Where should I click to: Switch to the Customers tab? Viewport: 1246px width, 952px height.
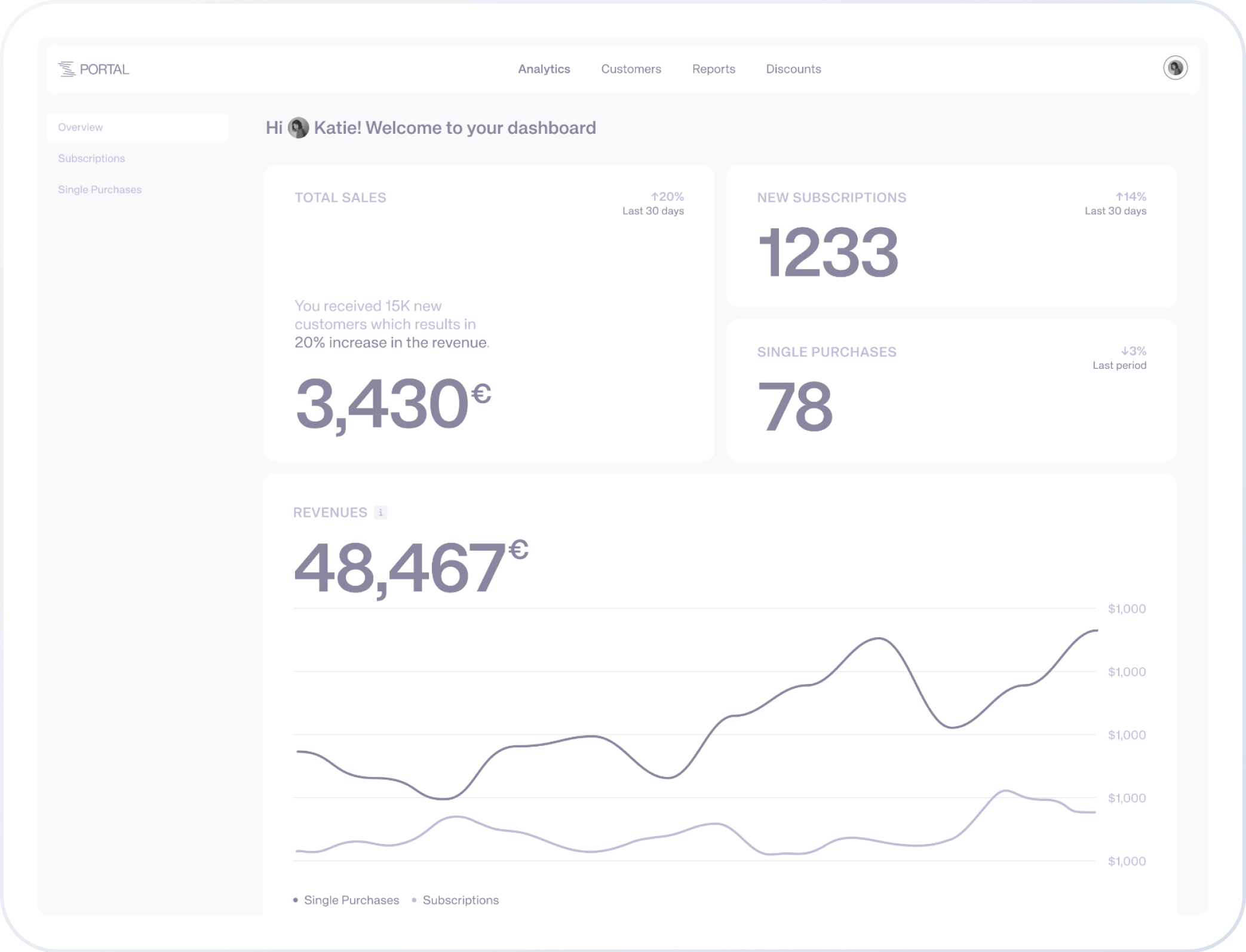coord(631,69)
